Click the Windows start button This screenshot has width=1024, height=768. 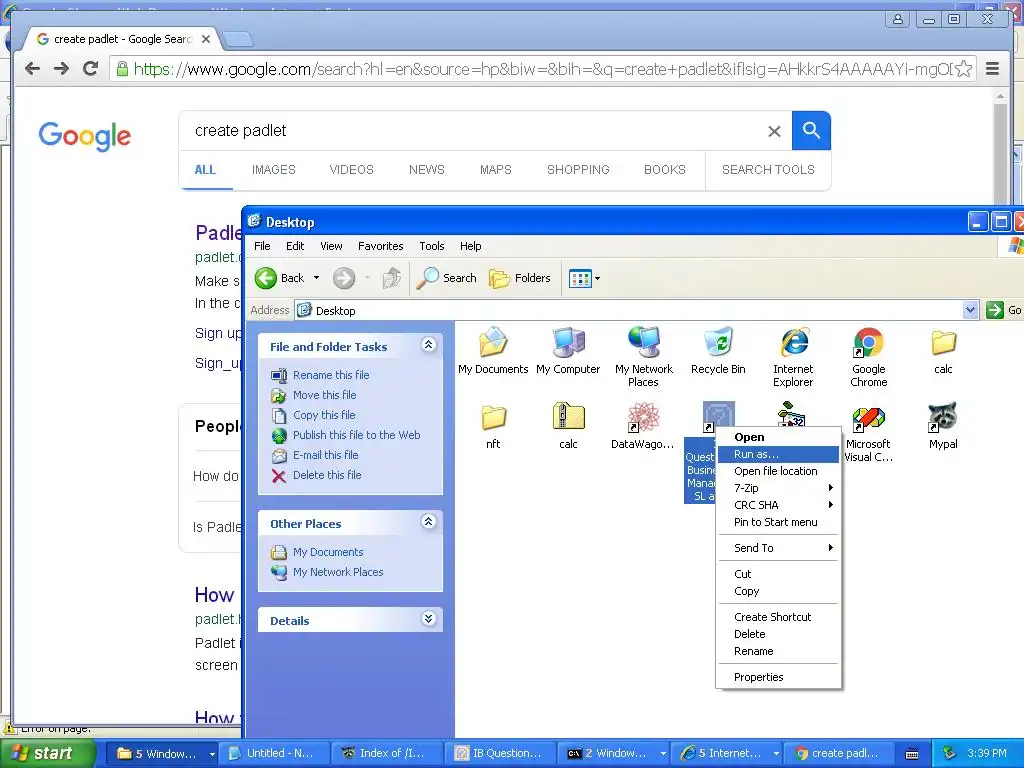coord(48,753)
